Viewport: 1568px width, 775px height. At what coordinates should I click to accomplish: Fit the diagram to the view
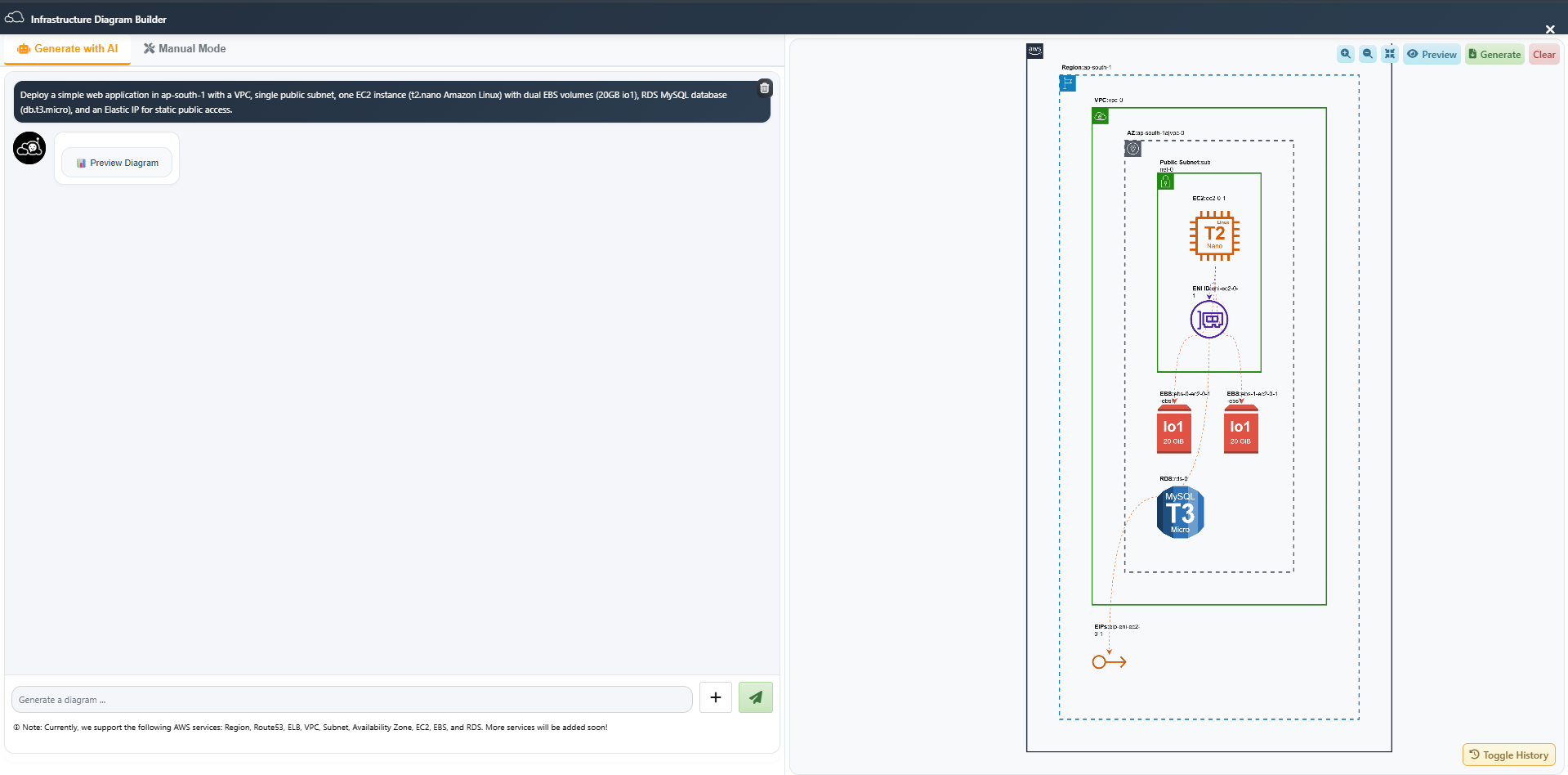(x=1390, y=54)
